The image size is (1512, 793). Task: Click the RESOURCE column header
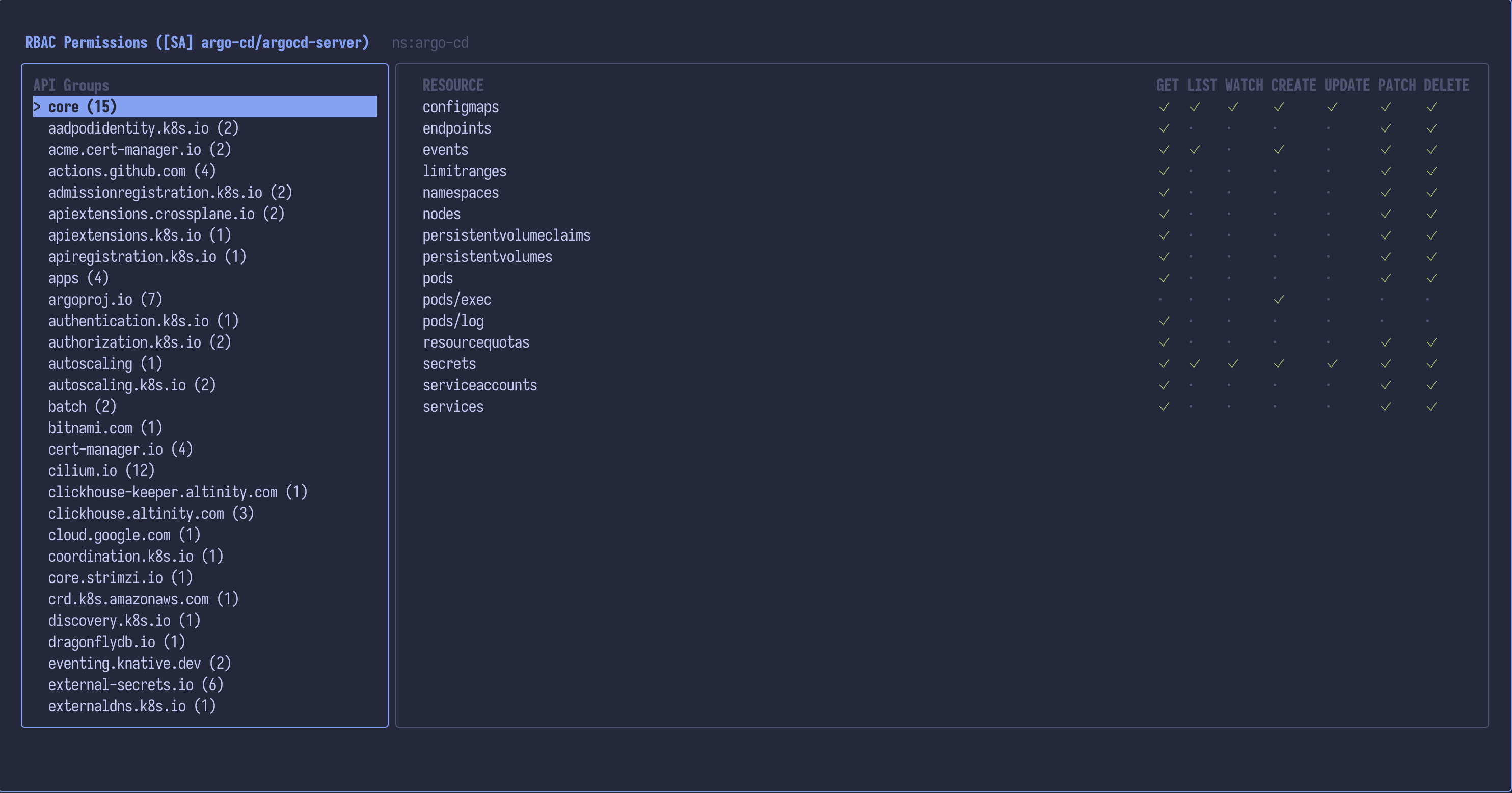452,86
